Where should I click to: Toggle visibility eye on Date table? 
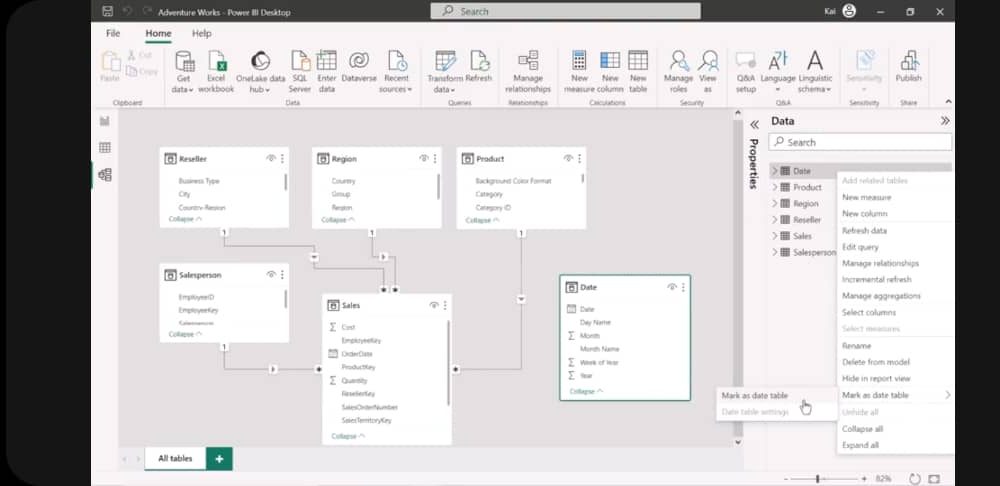tap(672, 287)
